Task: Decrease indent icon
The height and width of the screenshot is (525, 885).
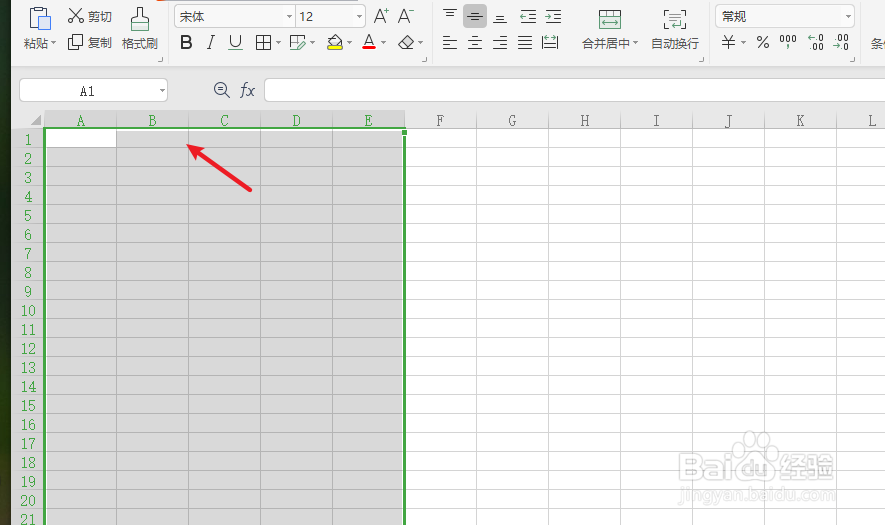Action: click(528, 16)
